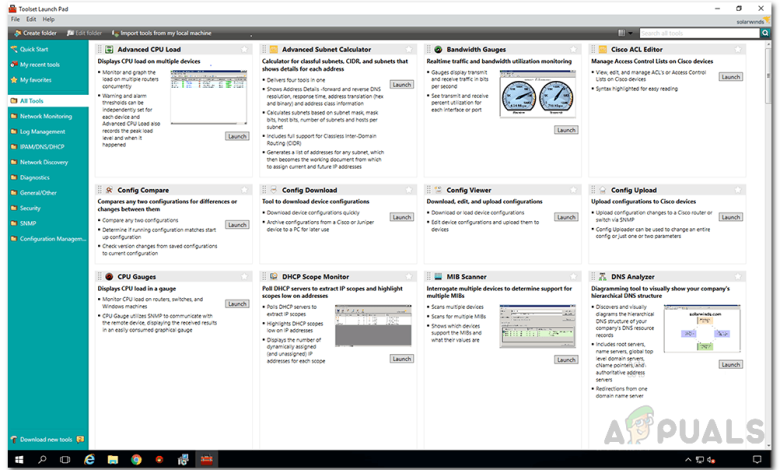Viewport: 780px width, 470px height.
Task: Open the File menu
Action: (15, 19)
